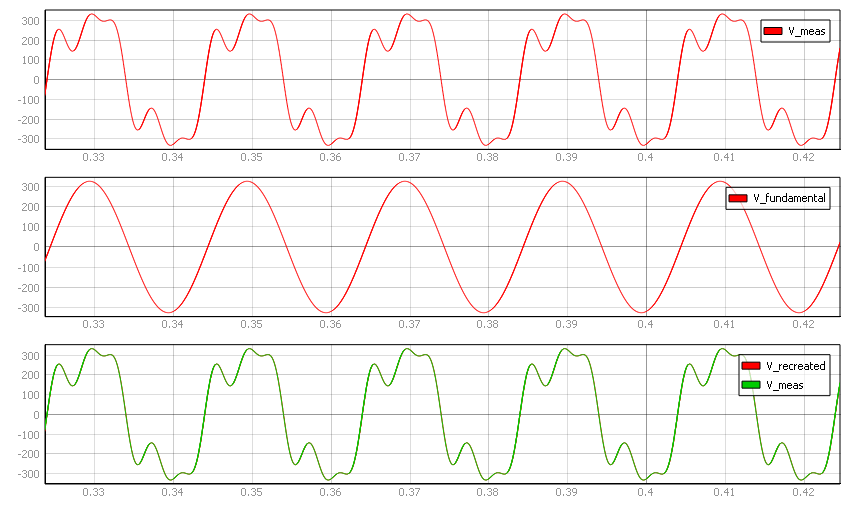Viewport: 850px width, 514px height.
Task: Click the red V_fundamental legend swatch
Action: (738, 198)
